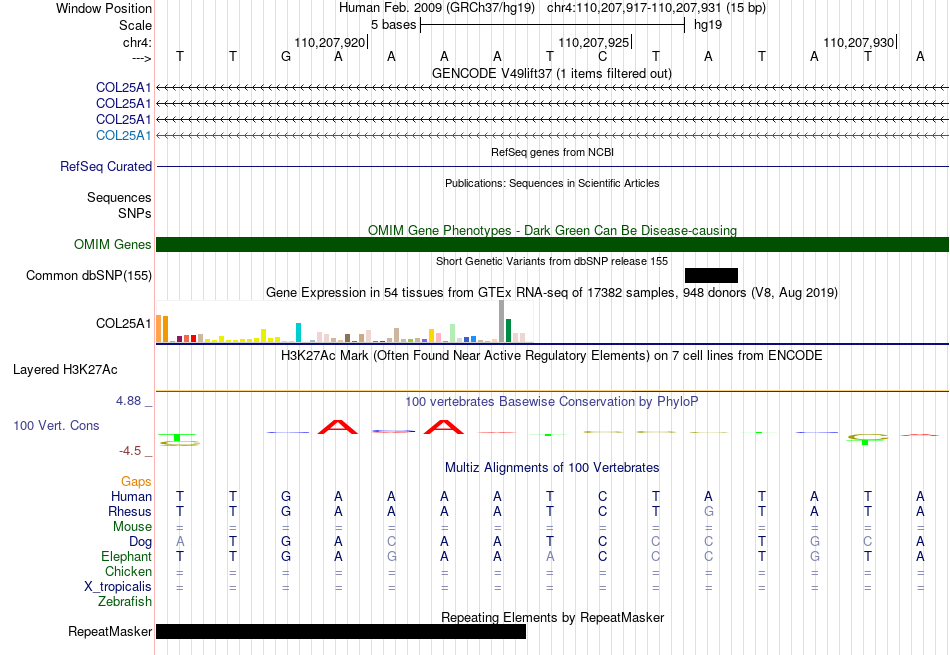This screenshot has width=950, height=655.
Task: Click the tallest gray bar in GTEx chart
Action: click(502, 321)
